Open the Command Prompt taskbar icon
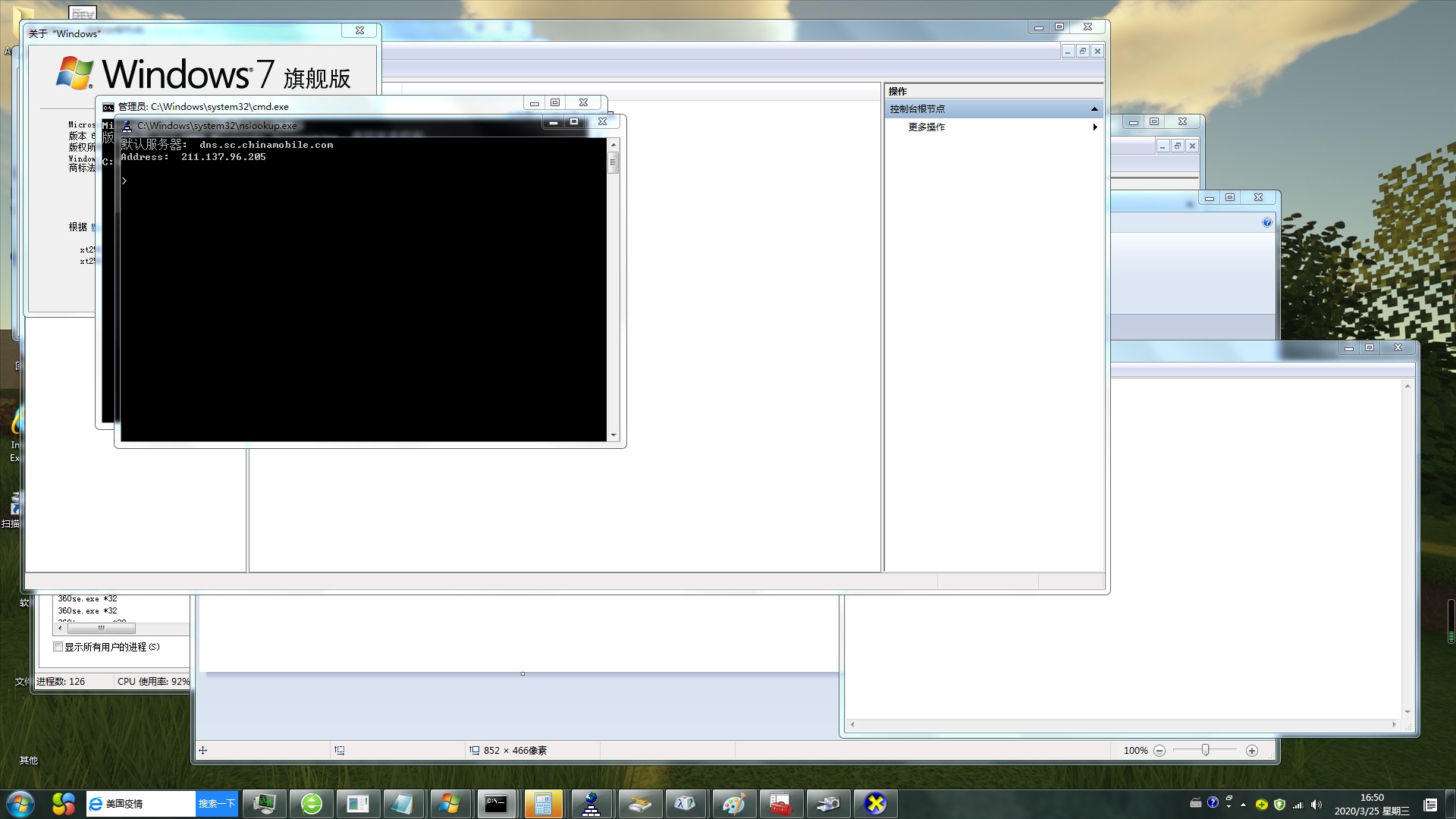 [496, 804]
